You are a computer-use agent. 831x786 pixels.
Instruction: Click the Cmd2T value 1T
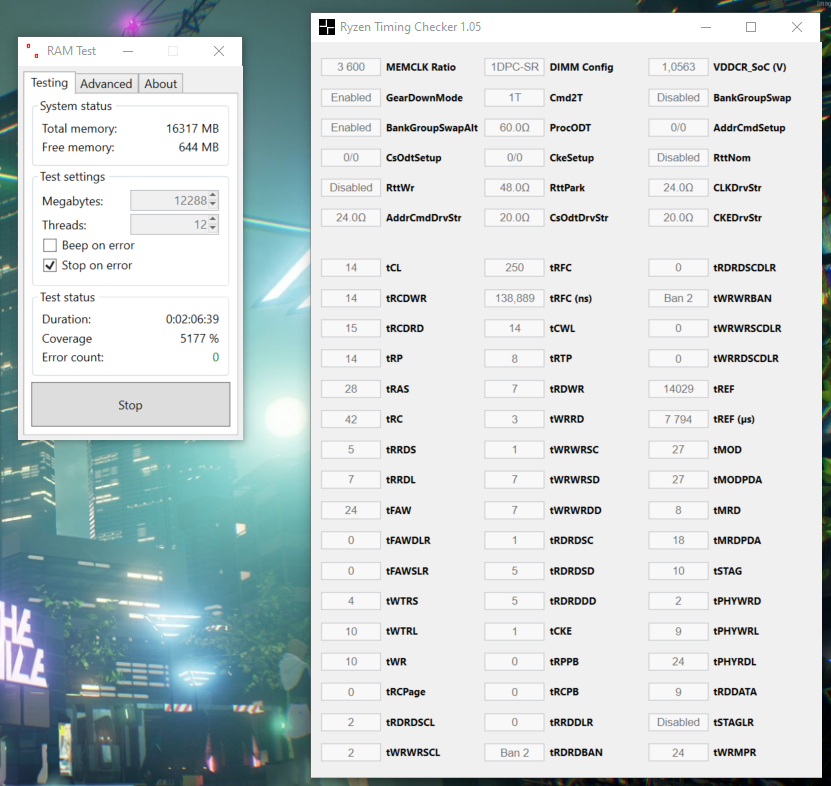pos(514,98)
